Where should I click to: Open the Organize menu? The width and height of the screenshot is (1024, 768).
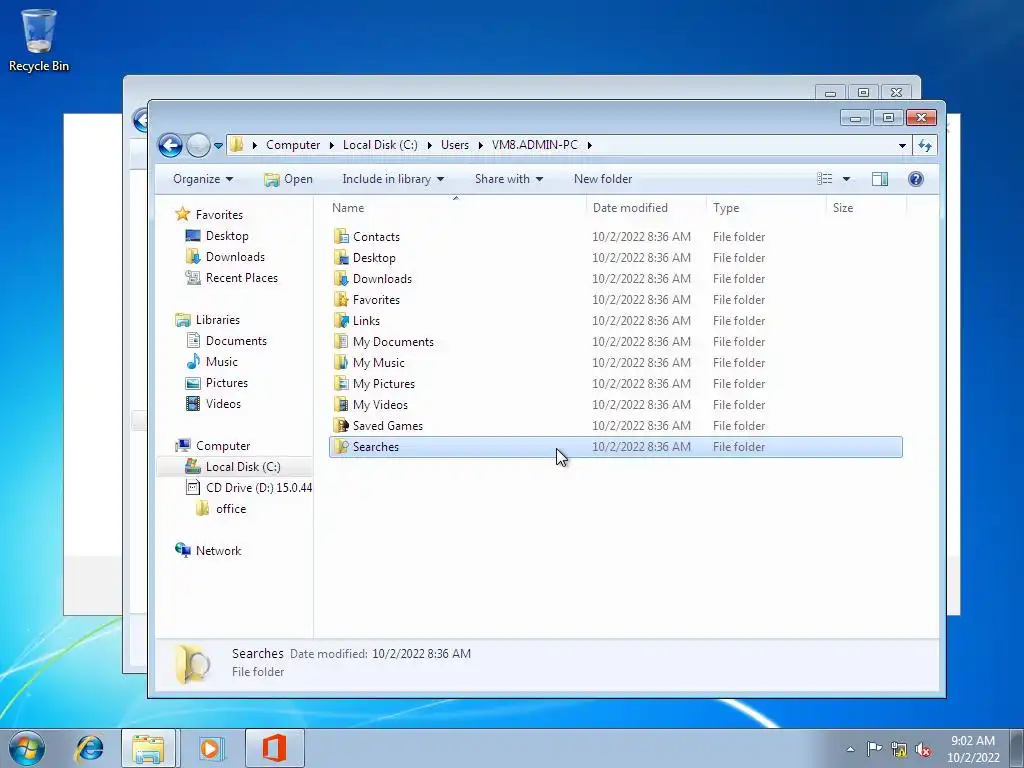202,179
